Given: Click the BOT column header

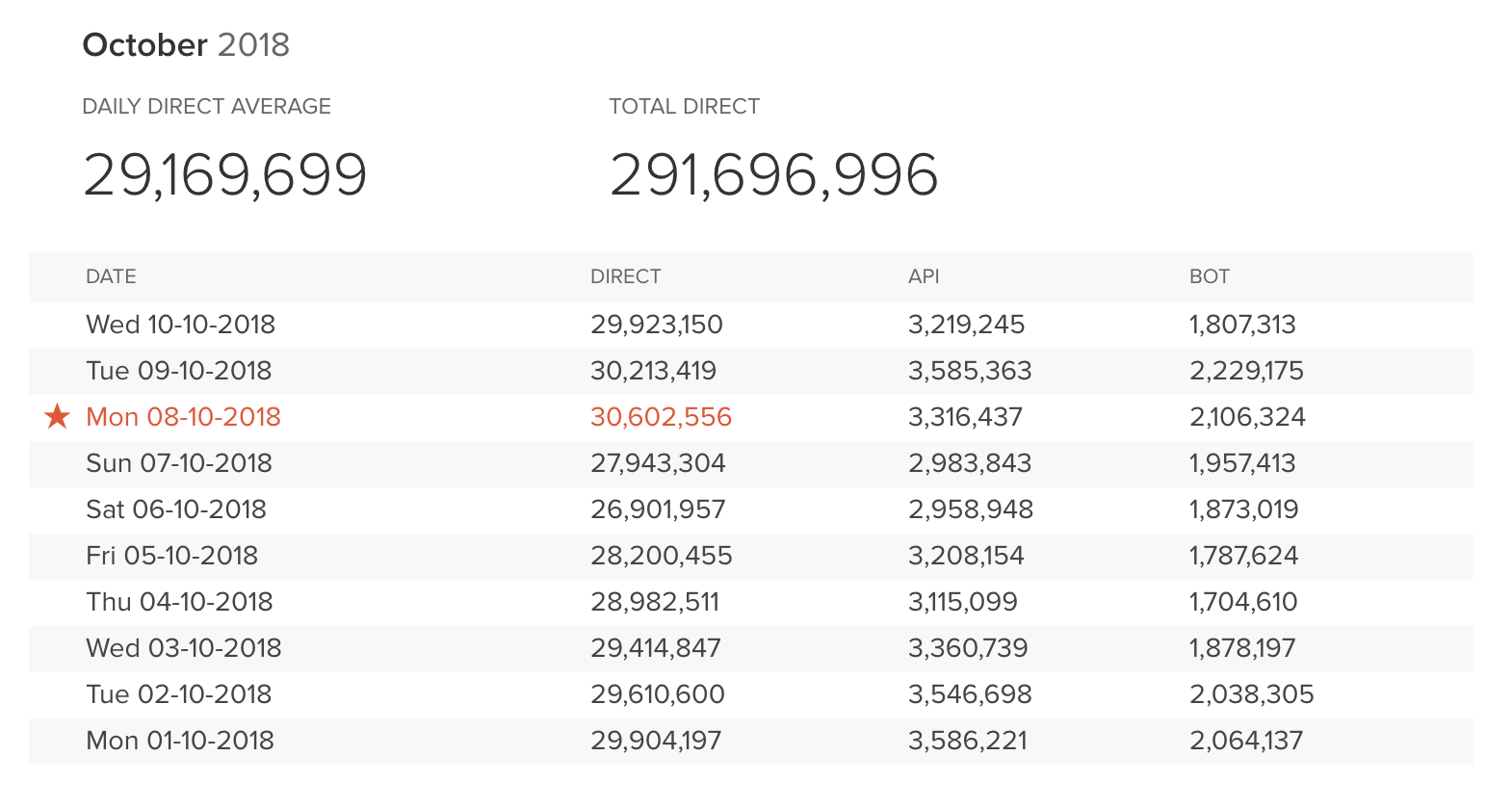Looking at the screenshot, I should [x=1209, y=276].
